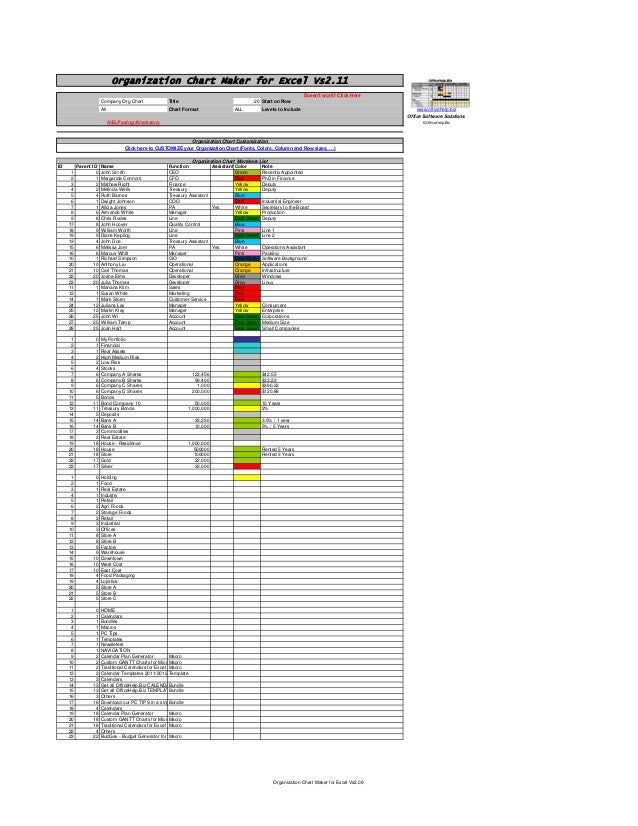Image resolution: width=638 pixels, height=826 pixels.
Task: Select the Name column header cell
Action: (x=133, y=166)
